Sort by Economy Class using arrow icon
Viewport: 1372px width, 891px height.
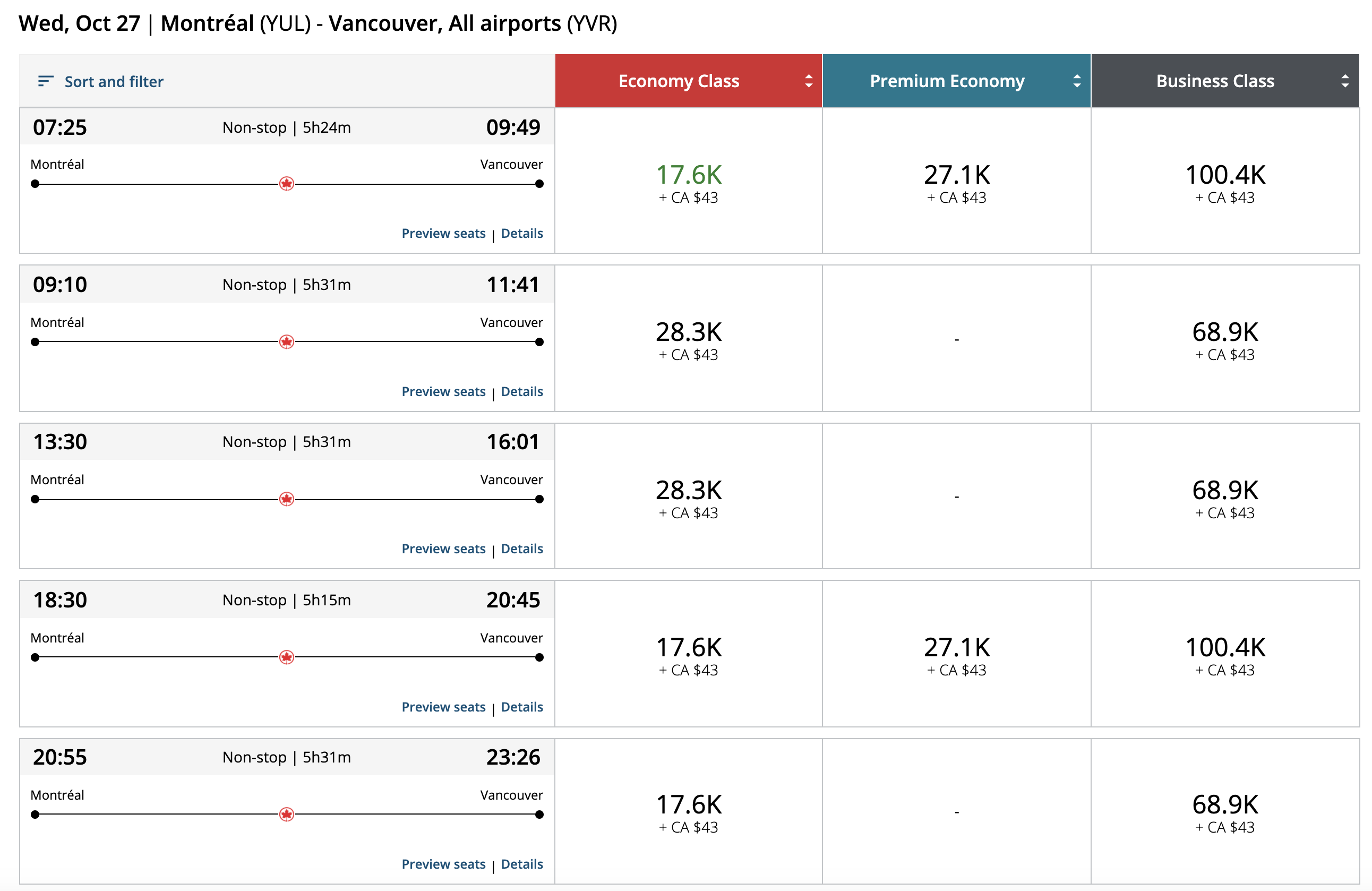point(809,81)
